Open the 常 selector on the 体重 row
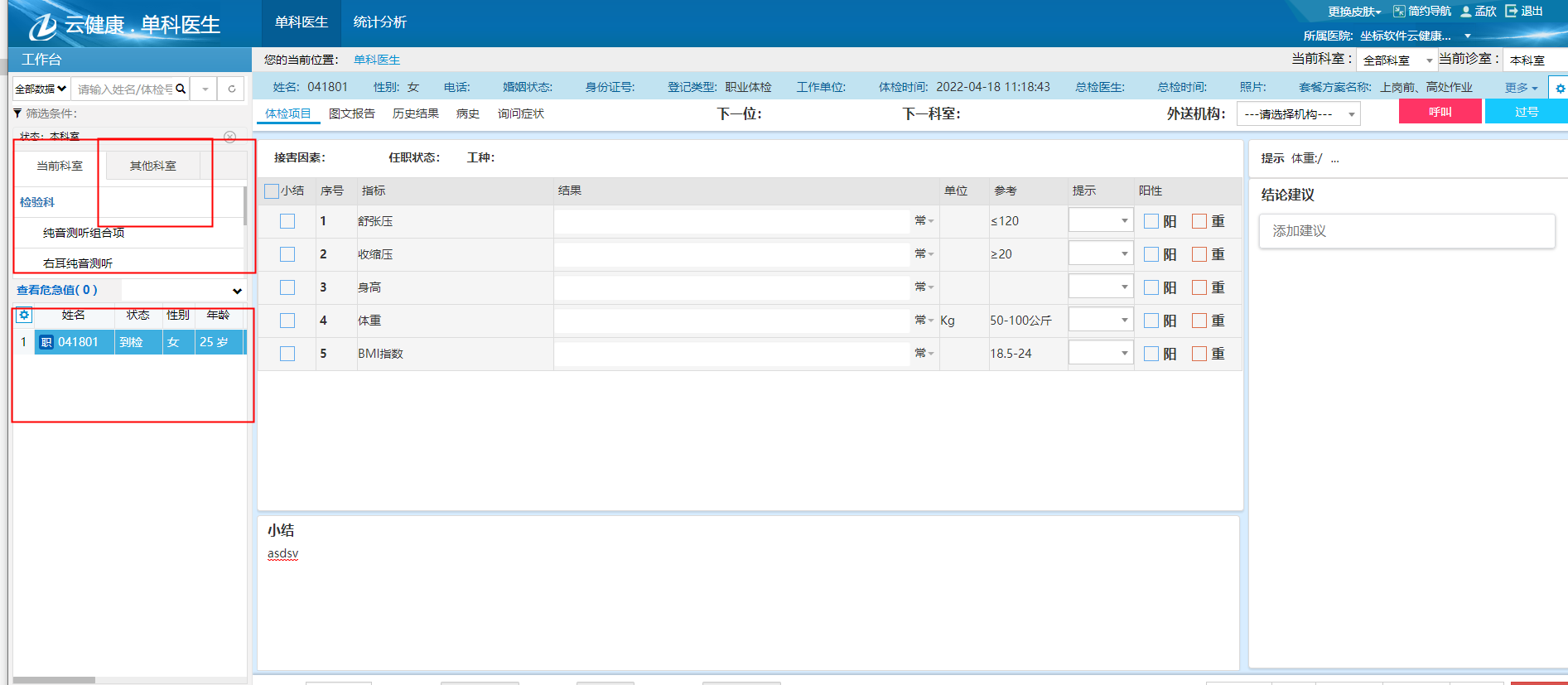The image size is (1568, 685). tap(924, 320)
